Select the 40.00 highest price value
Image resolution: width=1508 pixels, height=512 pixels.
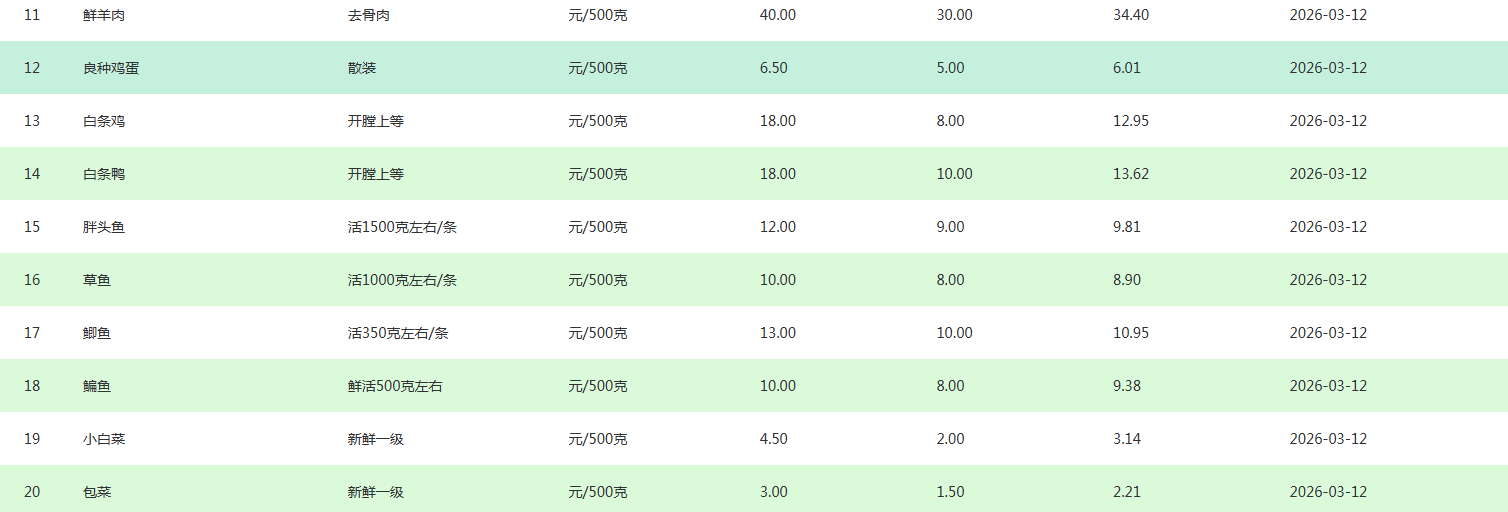(778, 15)
